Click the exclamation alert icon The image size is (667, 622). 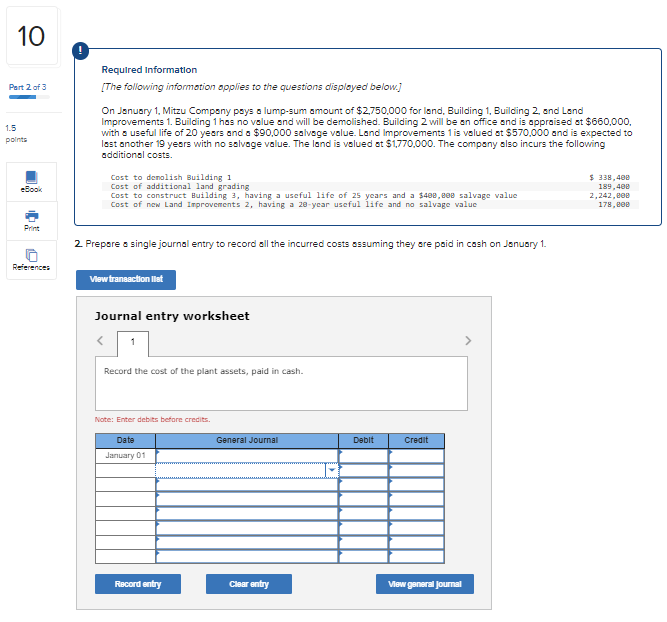click(x=80, y=51)
